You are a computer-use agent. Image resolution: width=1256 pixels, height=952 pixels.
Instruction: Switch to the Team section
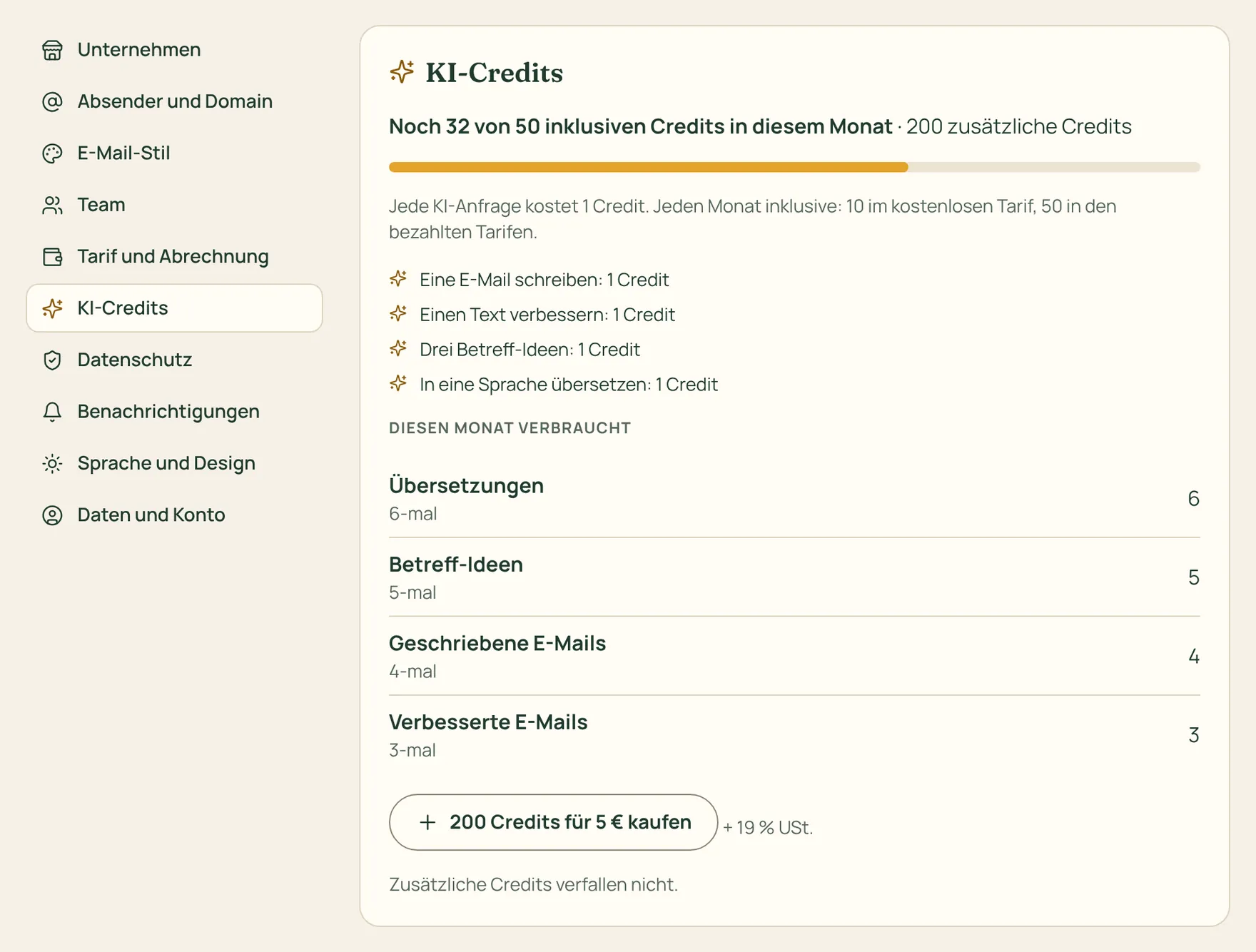[175, 205]
